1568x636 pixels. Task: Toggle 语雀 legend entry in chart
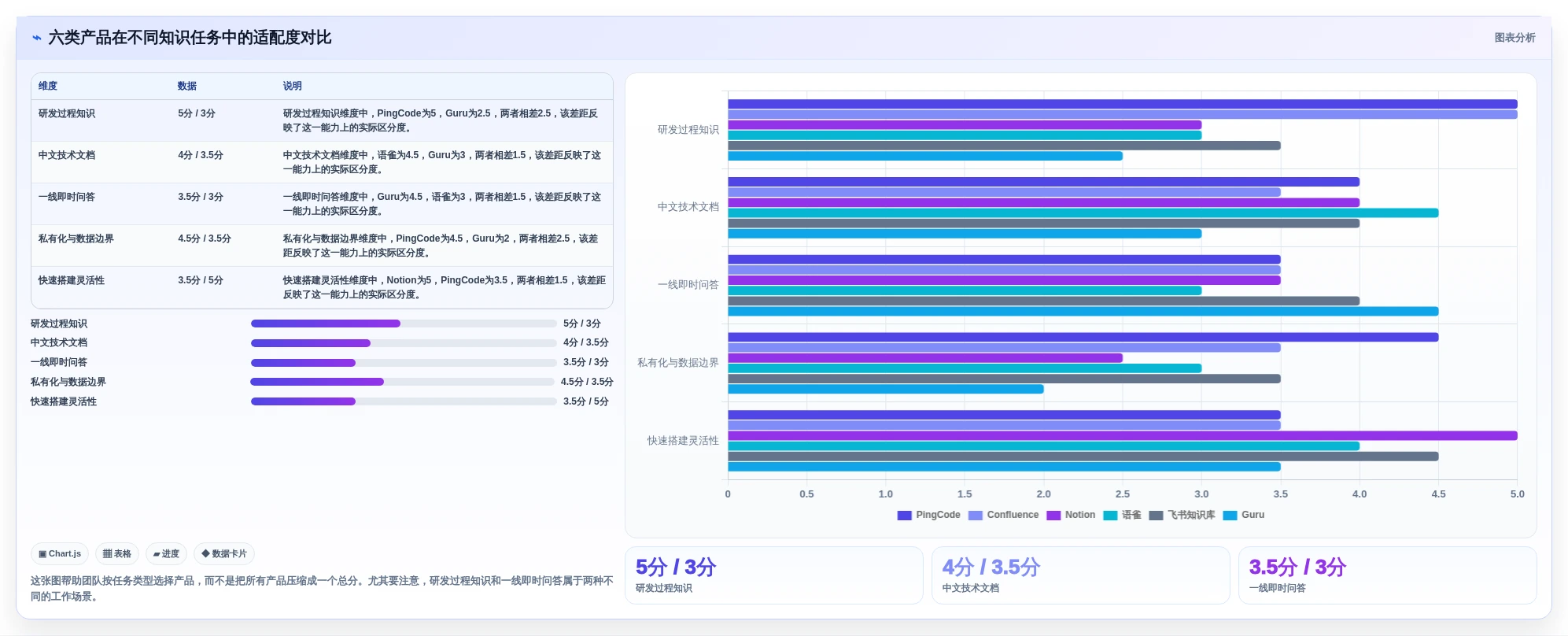(1122, 516)
